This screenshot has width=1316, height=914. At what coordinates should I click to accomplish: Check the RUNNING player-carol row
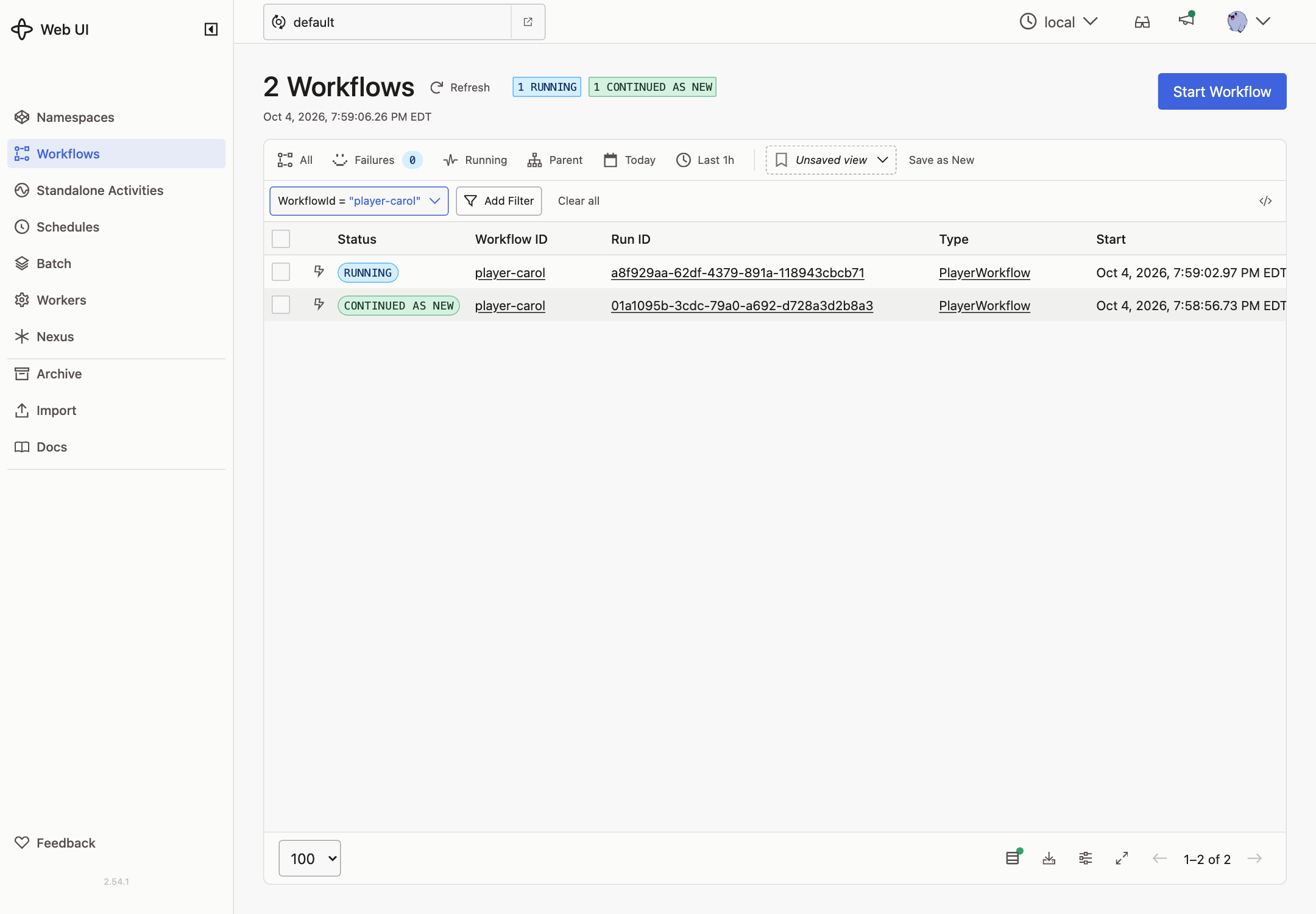[x=281, y=272]
